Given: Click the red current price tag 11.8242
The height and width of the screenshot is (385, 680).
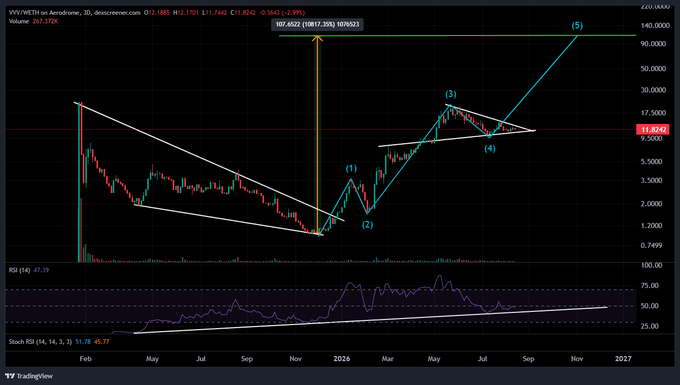Looking at the screenshot, I should [x=653, y=130].
